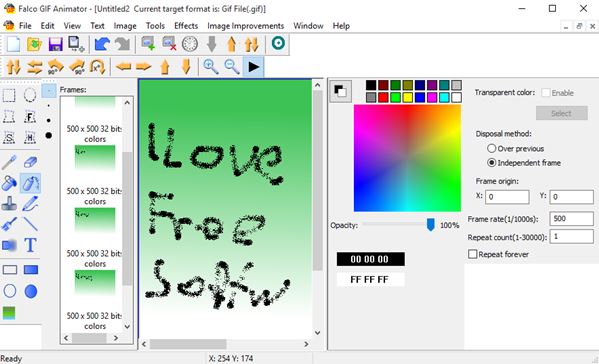Viewport: 599px width, 364px height.
Task: Select the filled ellipse shape tool
Action: pos(31,291)
